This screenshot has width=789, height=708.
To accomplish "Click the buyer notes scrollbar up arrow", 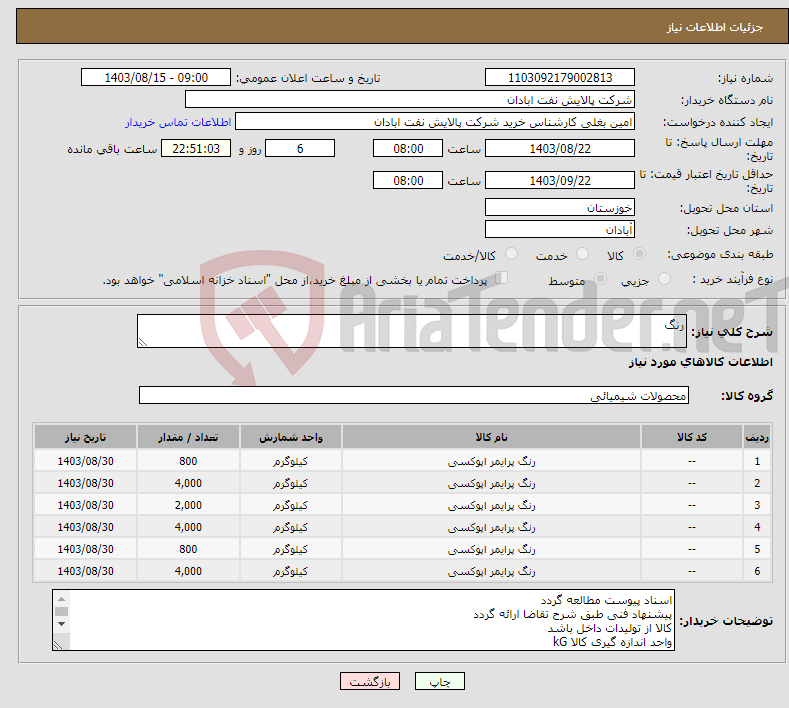I will click(x=61, y=599).
